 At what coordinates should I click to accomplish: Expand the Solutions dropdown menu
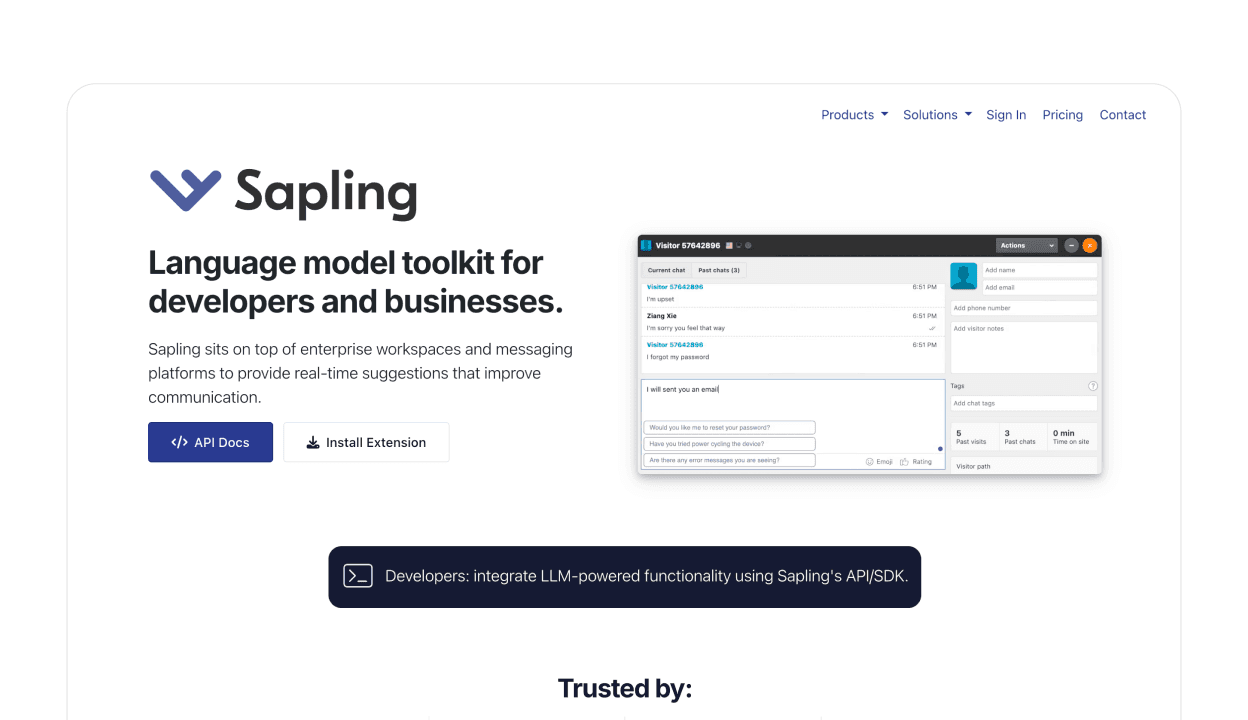point(937,115)
